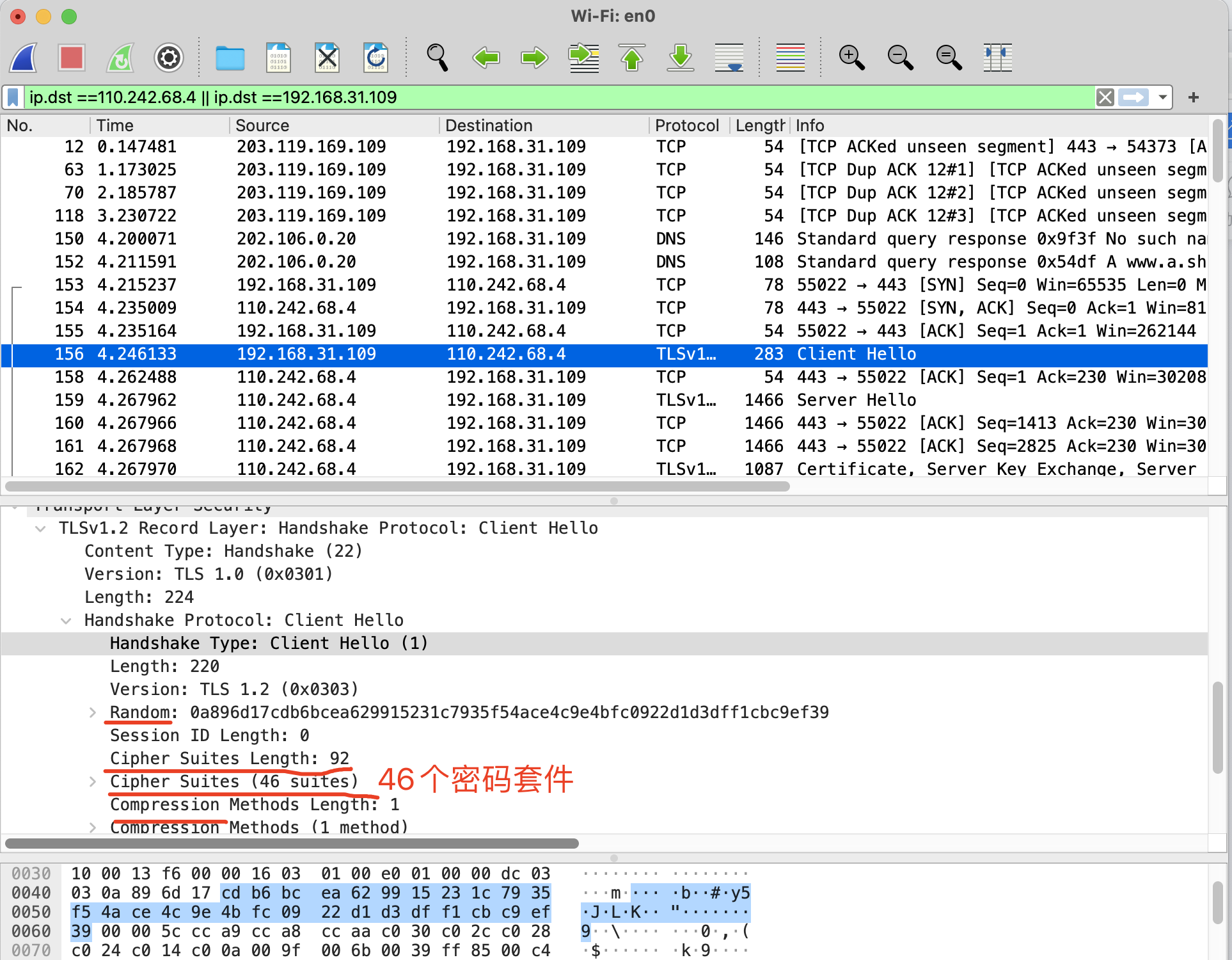Zoom in on the packet list
Viewport: 1232px width, 960px height.
(x=852, y=58)
